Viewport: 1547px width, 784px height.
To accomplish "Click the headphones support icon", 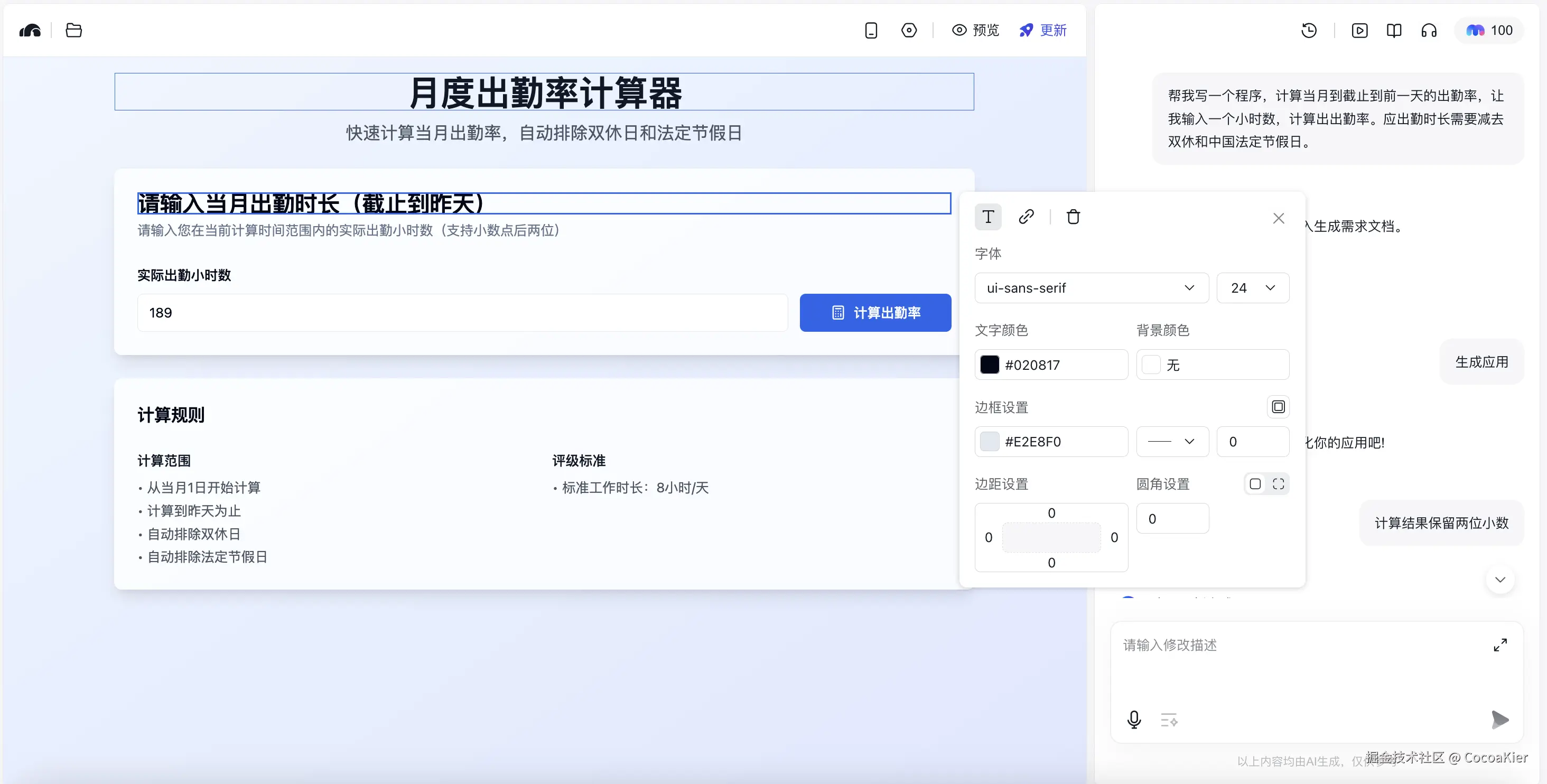I will (x=1429, y=30).
